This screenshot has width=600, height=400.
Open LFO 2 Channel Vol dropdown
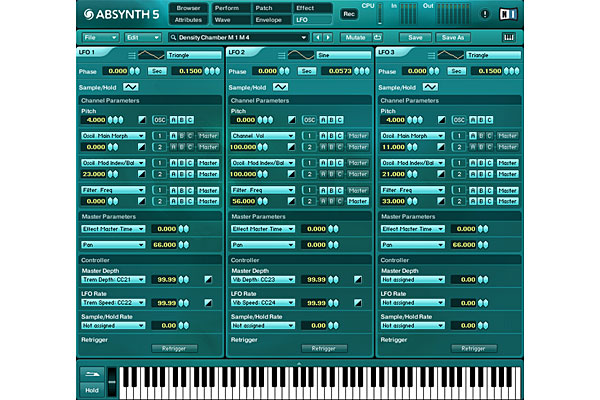(262, 136)
